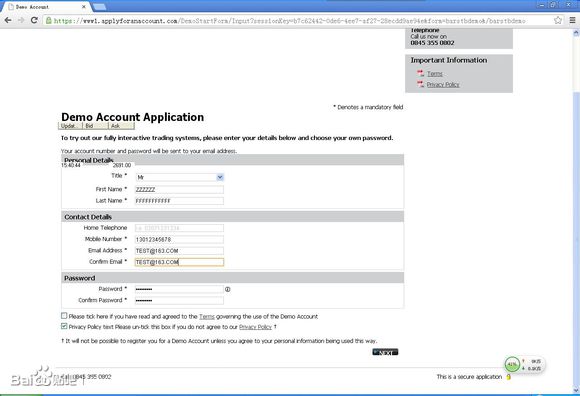This screenshot has width=580, height=396.
Task: Click the Bid column header
Action: tap(95, 126)
